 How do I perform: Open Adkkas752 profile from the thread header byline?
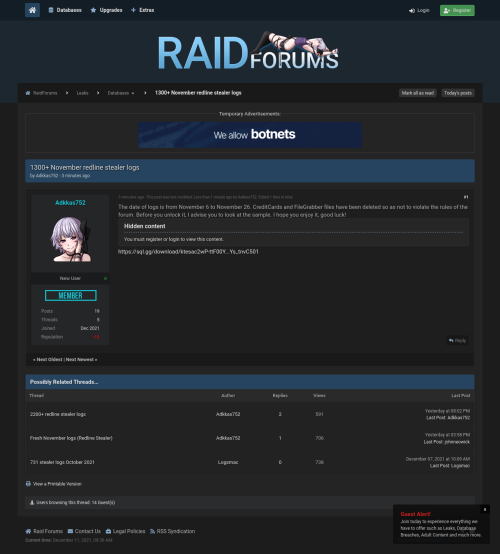coord(47,176)
